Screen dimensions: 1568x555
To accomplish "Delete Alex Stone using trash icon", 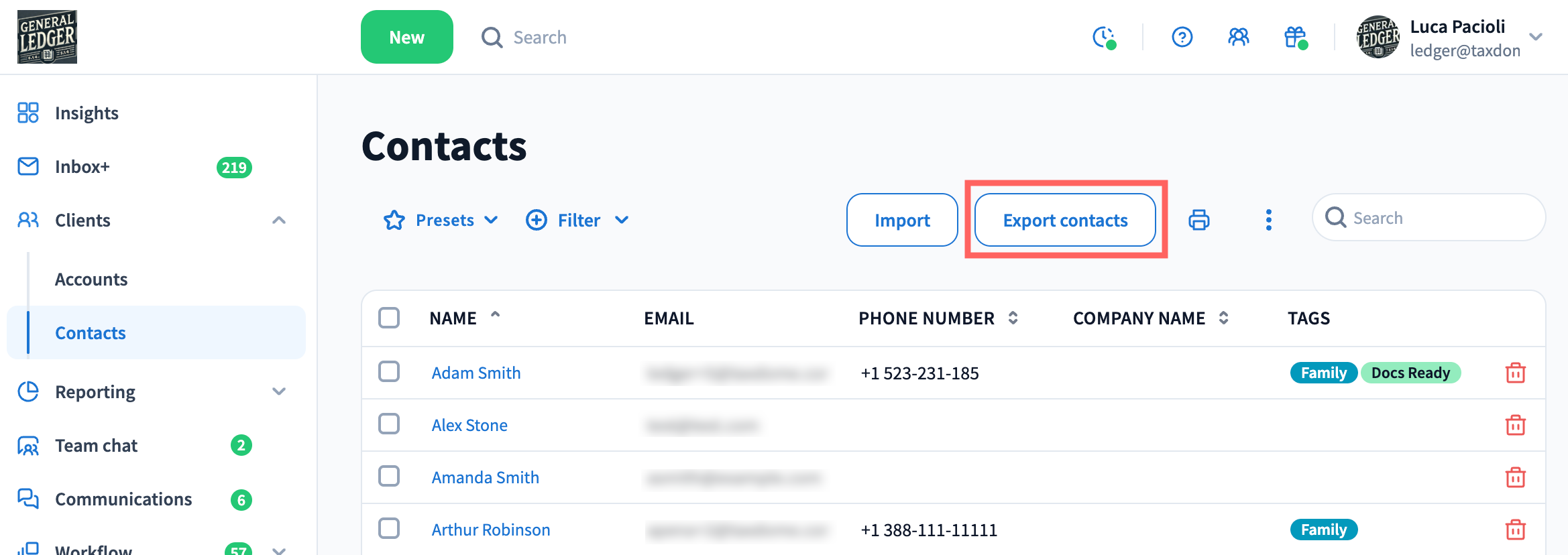I will (x=1515, y=425).
